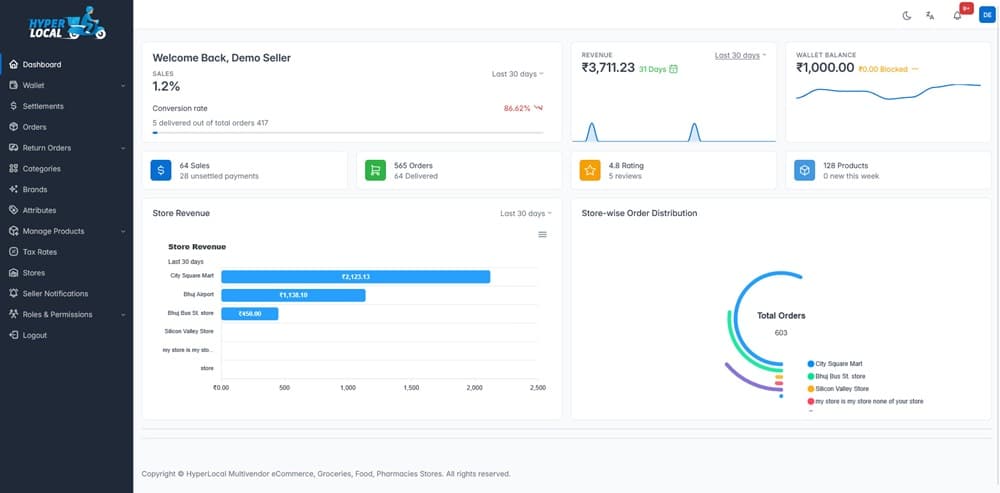Click the blue box Products icon
Screen dimensions: 1000x493
805,170
